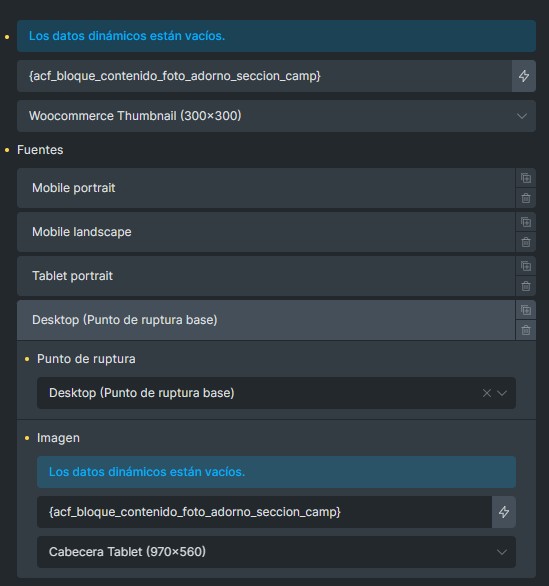Click the dynamic data lightning icon in the top image field
Screen dimensions: 549x586
524,76
